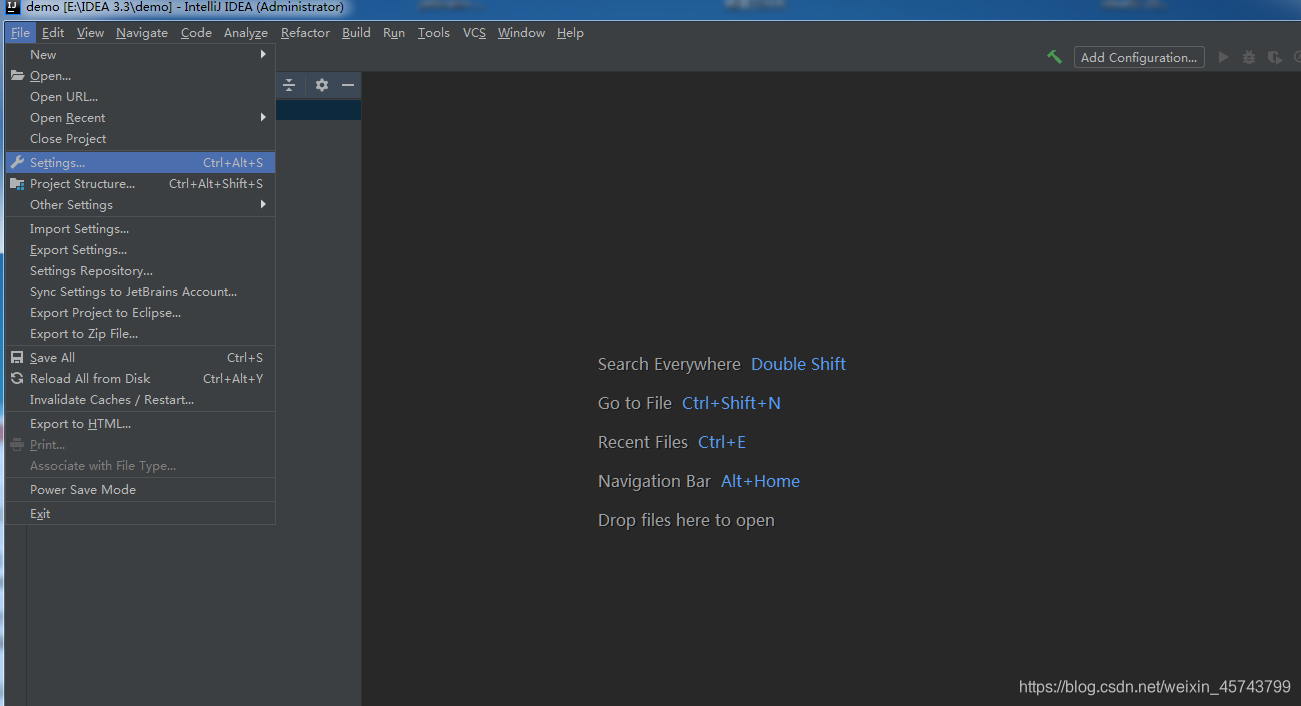Select Associate with File Type... entry

(x=140, y=466)
